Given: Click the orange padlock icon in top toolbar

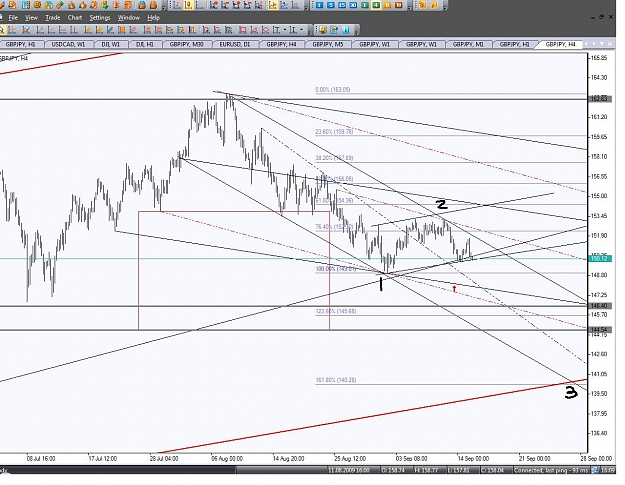Looking at the screenshot, I should click(x=142, y=5).
